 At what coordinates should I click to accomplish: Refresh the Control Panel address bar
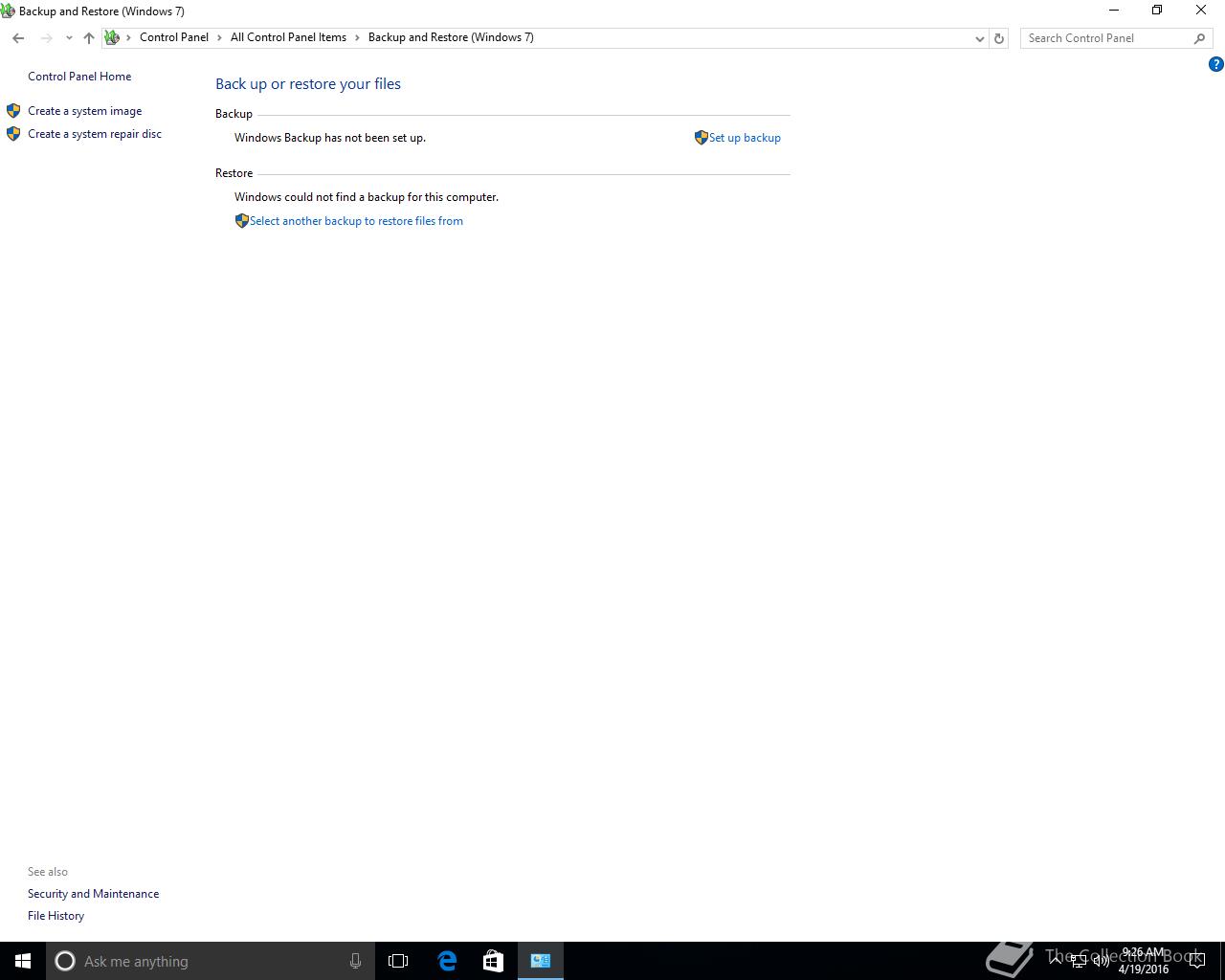(x=999, y=38)
